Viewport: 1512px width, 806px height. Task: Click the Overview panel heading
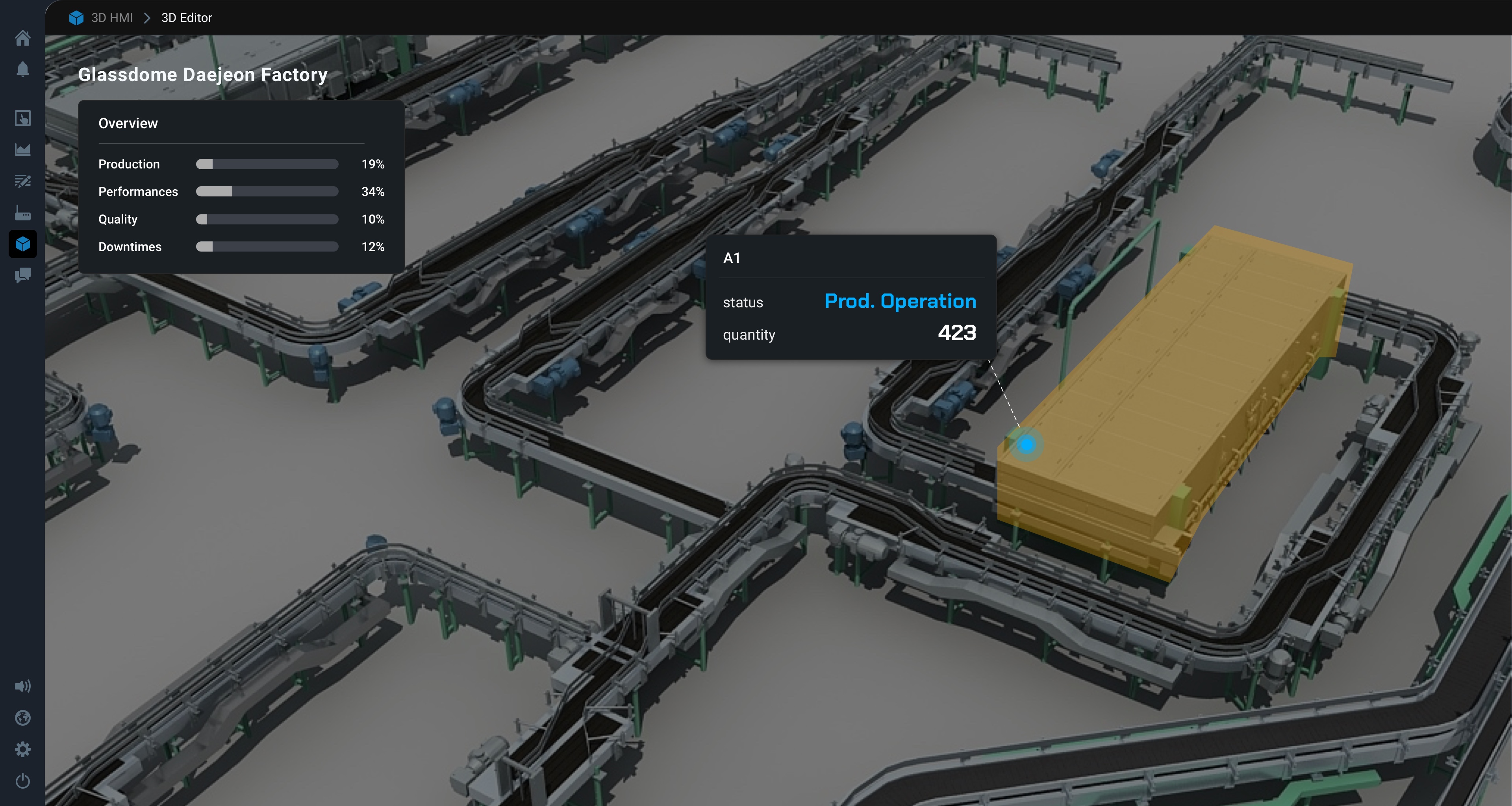(128, 124)
